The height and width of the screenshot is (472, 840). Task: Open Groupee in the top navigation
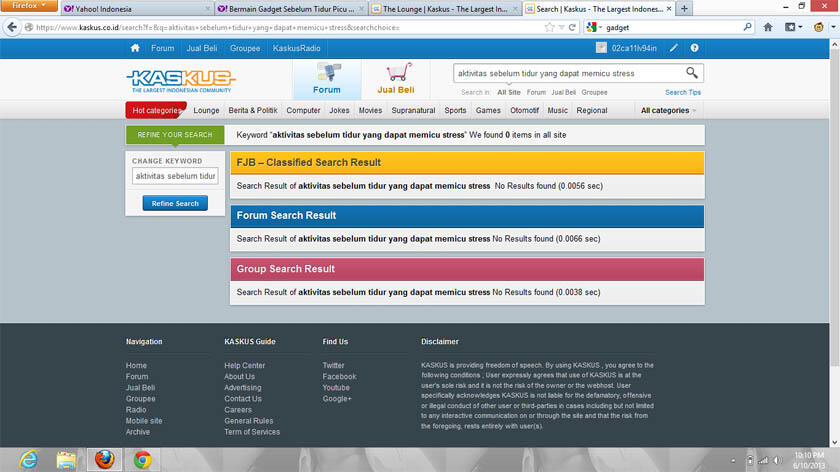point(245,48)
